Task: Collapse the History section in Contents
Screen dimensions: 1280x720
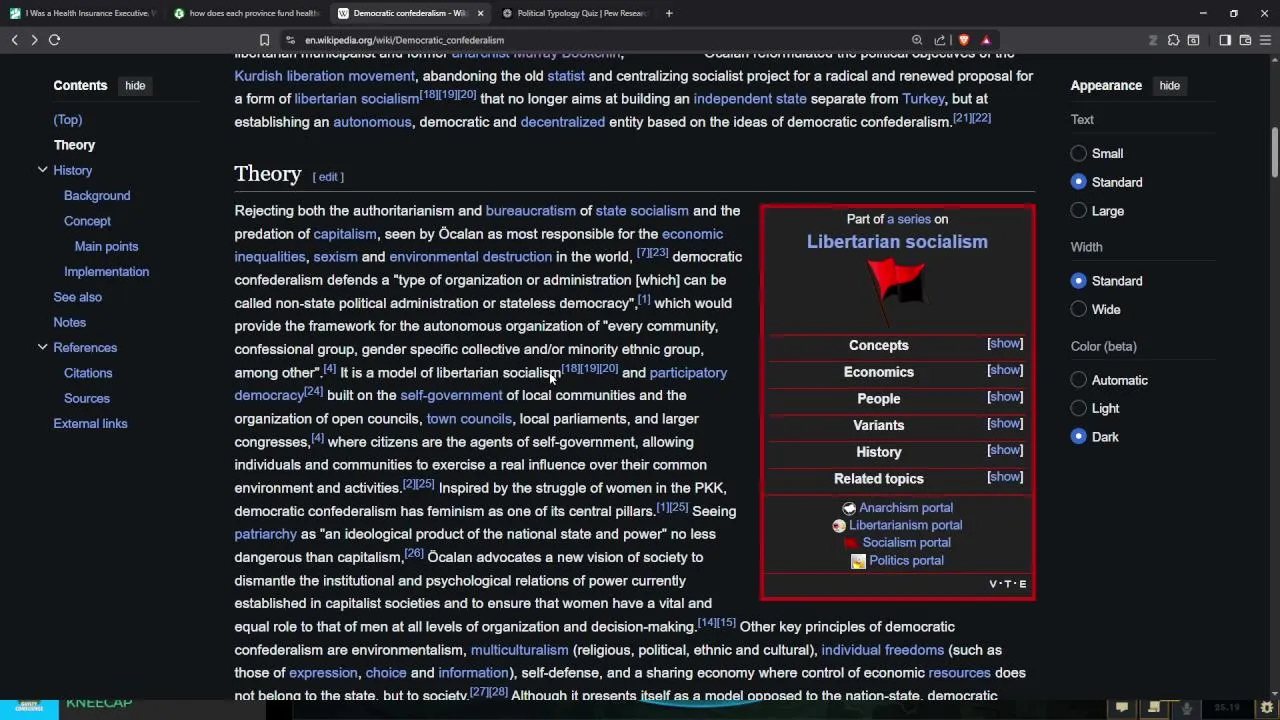Action: (x=42, y=170)
